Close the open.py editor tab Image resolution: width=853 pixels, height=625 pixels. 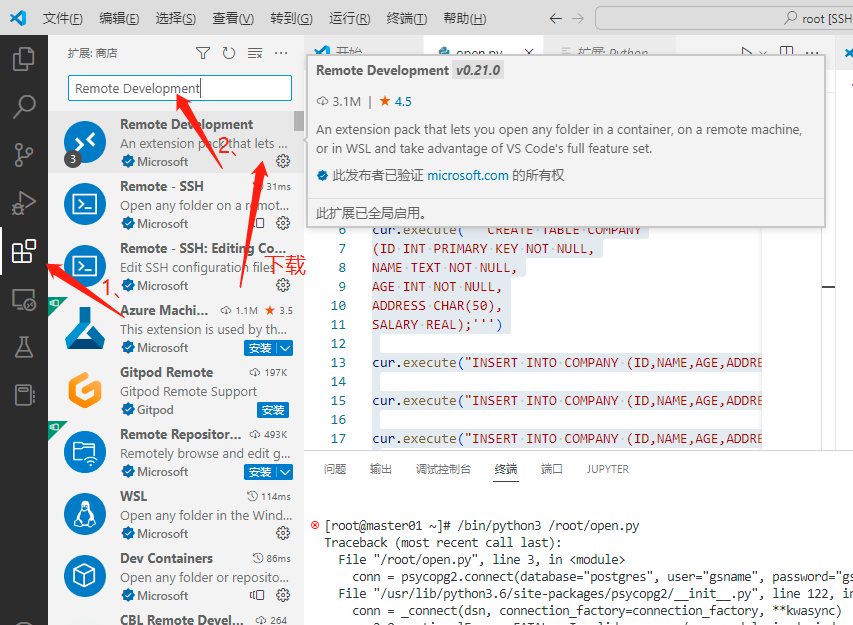(x=528, y=52)
